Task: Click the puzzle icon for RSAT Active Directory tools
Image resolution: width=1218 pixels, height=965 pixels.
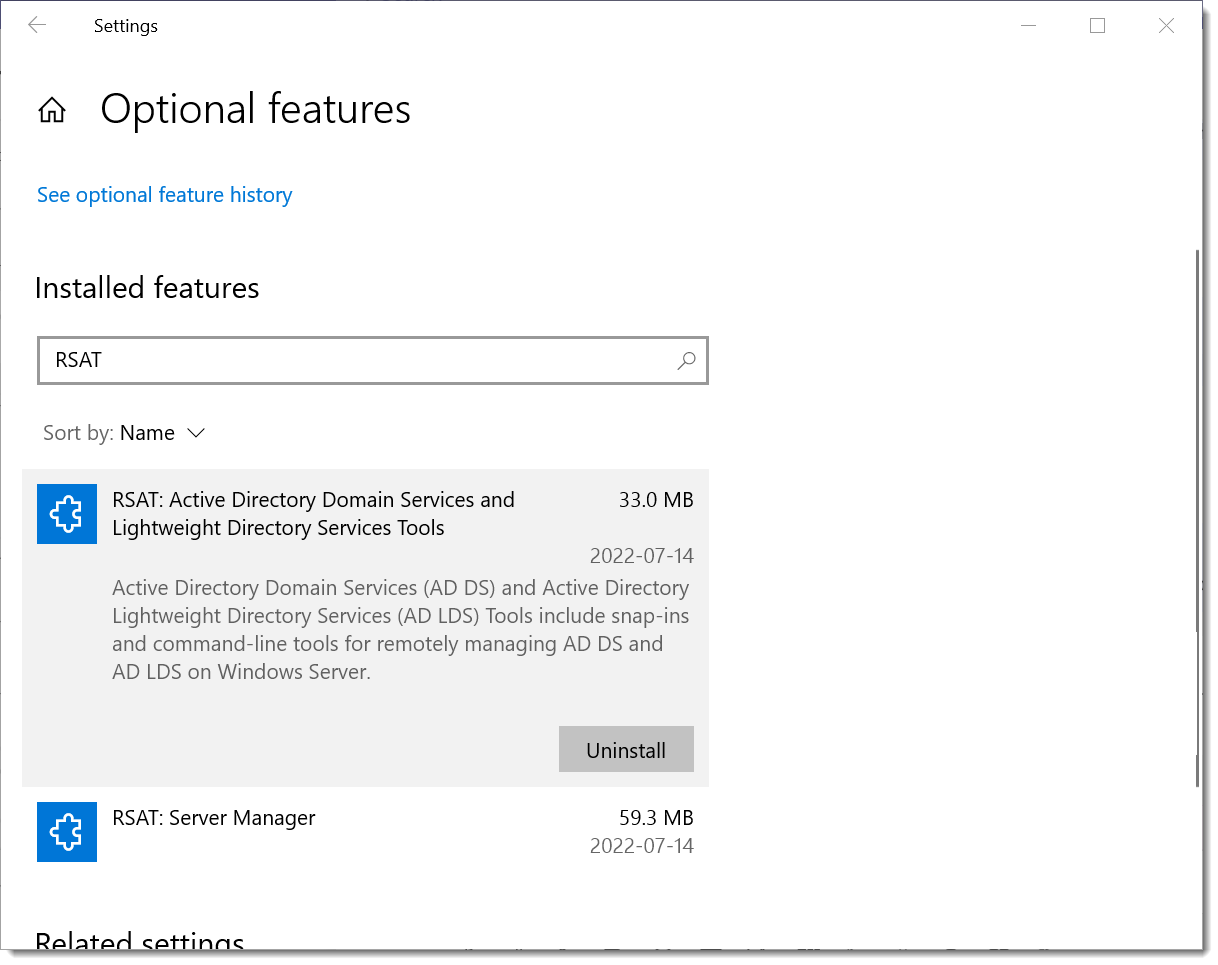Action: pos(67,514)
